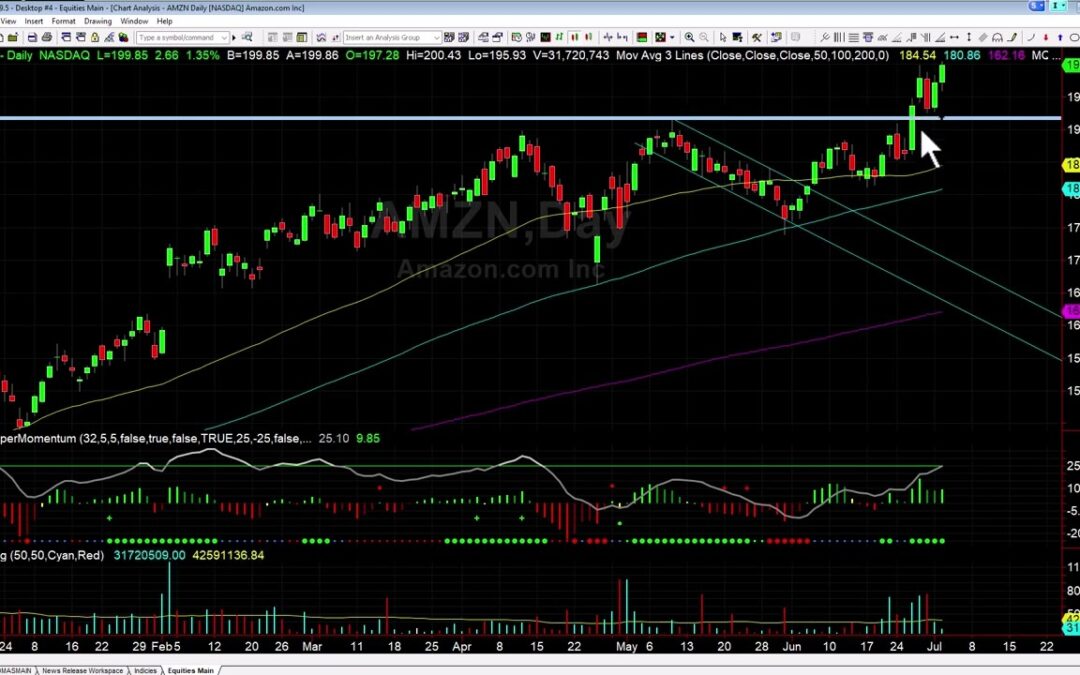Switch to the Equities Main tab

coord(191,670)
